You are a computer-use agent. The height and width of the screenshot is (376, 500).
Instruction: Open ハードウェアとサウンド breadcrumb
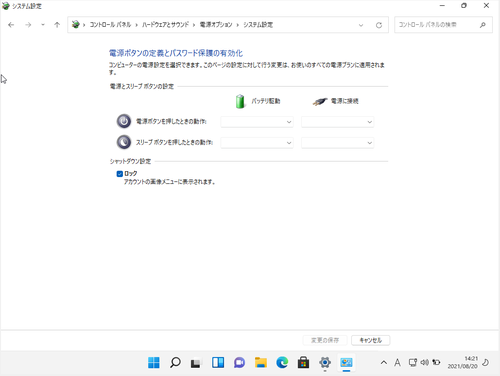click(165, 25)
